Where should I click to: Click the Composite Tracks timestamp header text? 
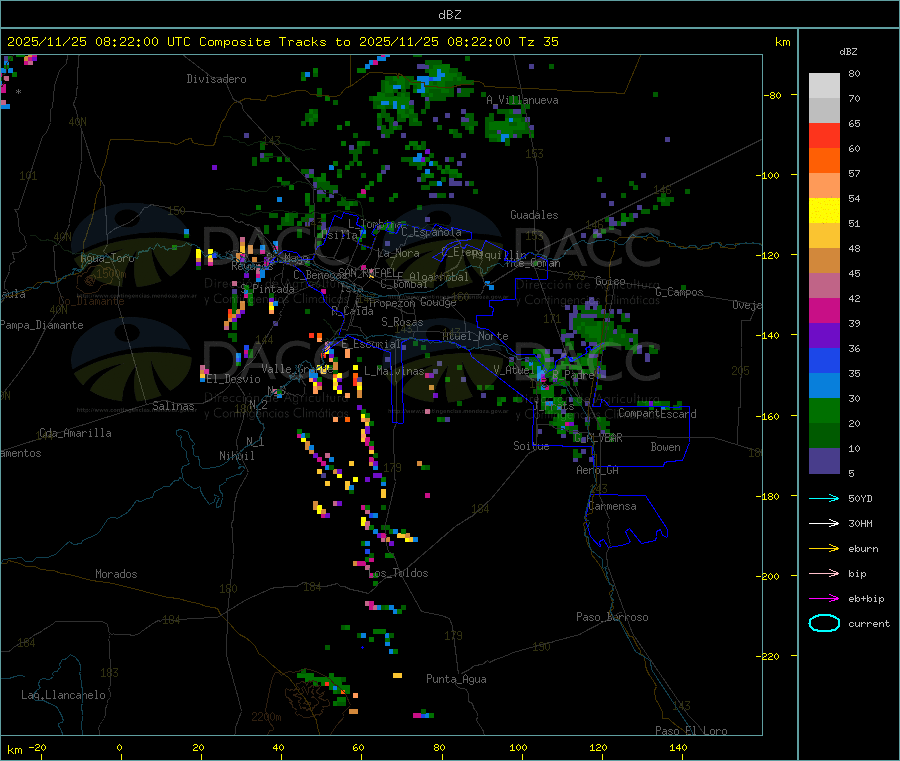pyautogui.click(x=282, y=41)
